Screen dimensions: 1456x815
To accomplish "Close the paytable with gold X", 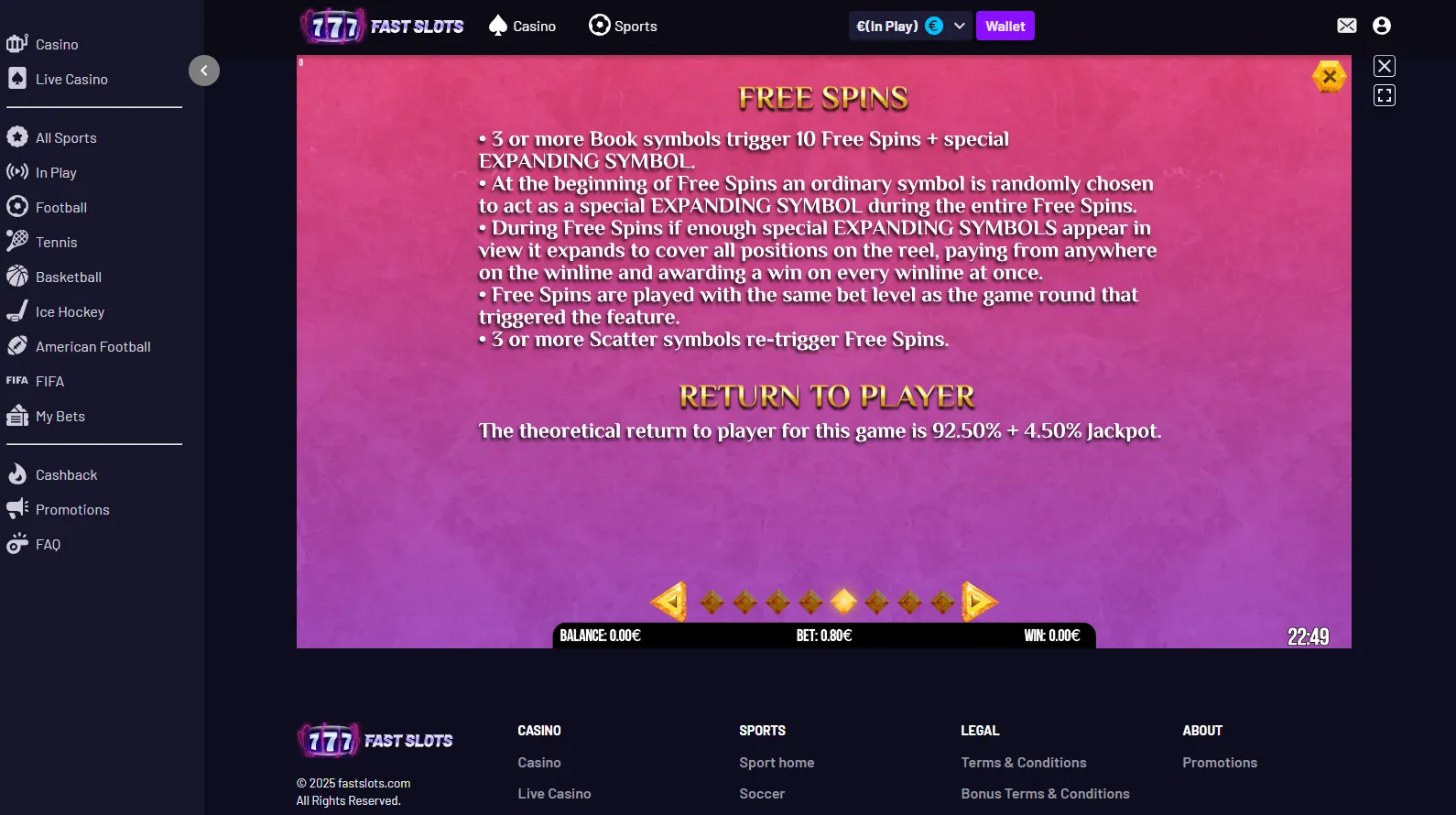I will (1329, 77).
